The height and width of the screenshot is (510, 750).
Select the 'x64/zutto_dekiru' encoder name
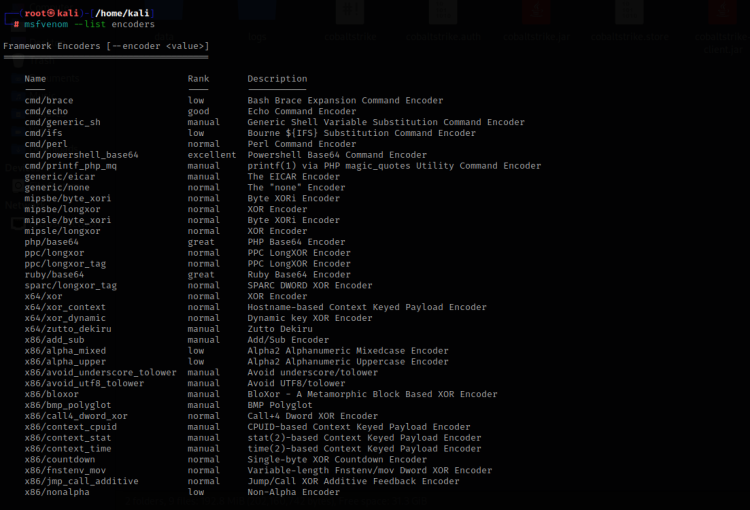[68, 329]
